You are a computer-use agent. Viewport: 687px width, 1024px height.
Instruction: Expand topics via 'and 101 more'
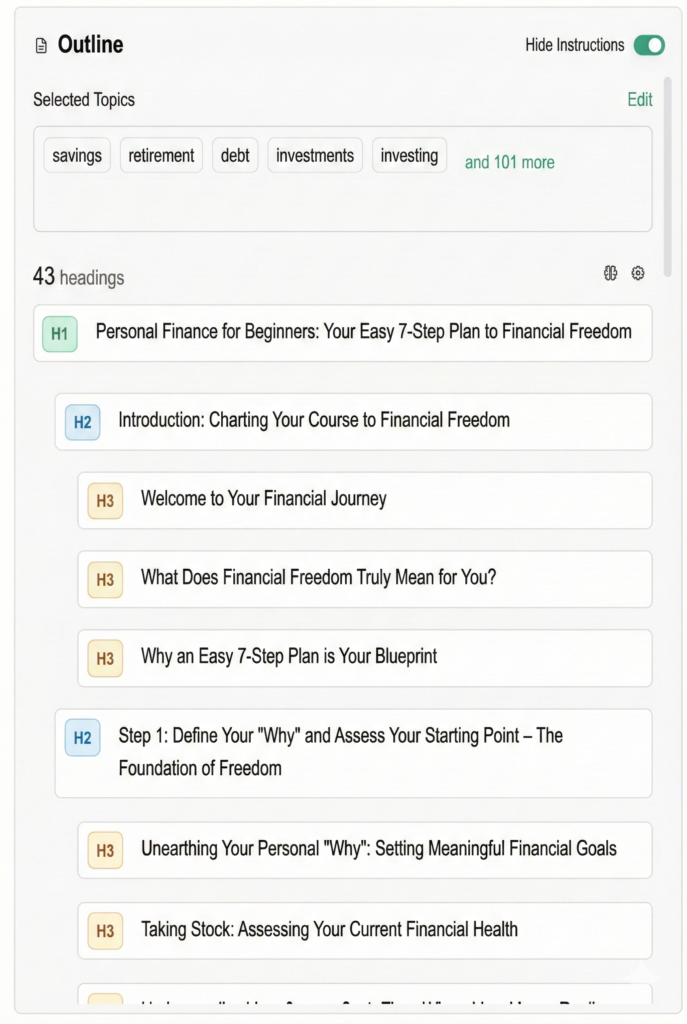[509, 162]
